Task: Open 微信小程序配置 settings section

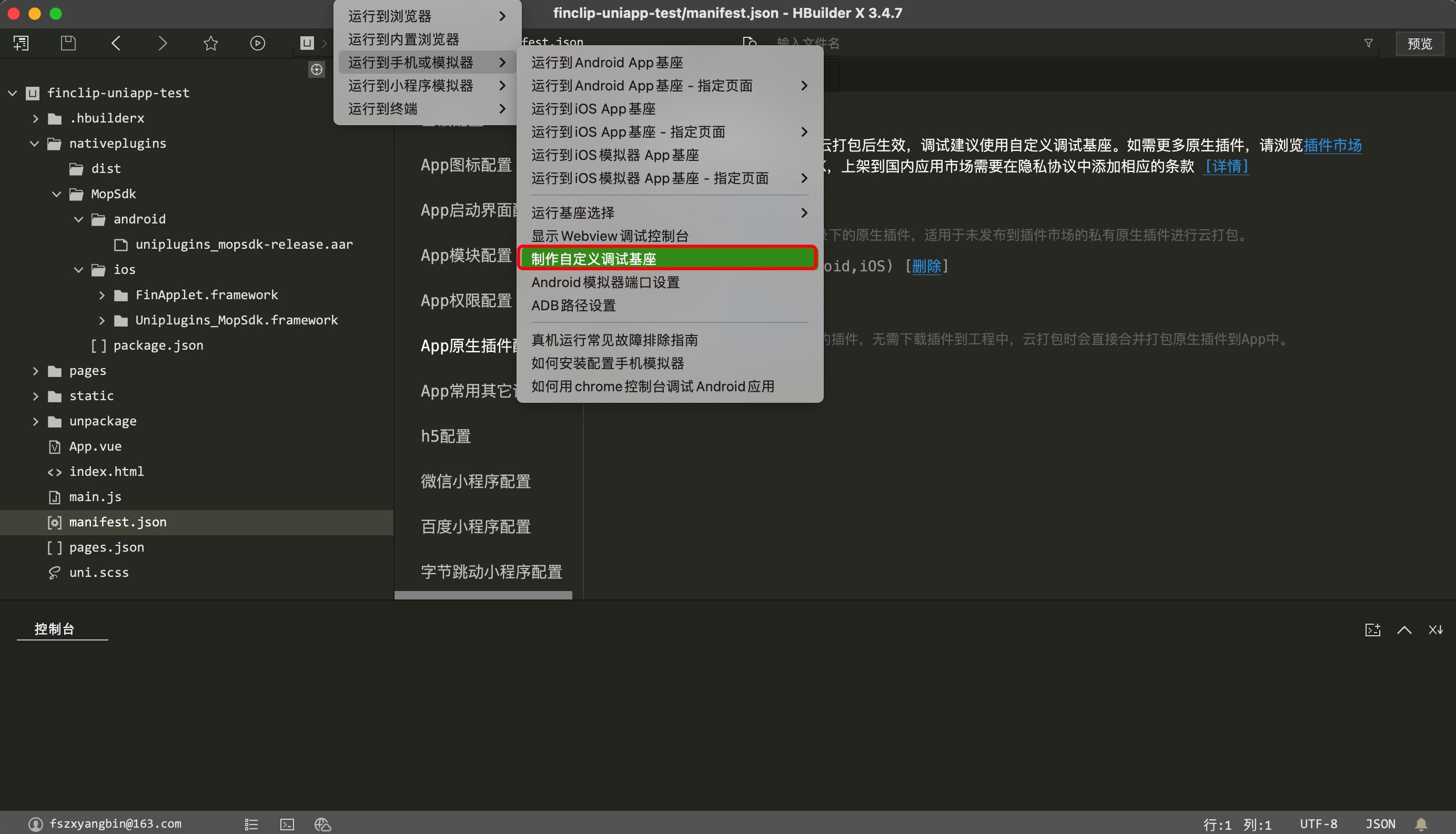Action: pyautogui.click(x=475, y=481)
